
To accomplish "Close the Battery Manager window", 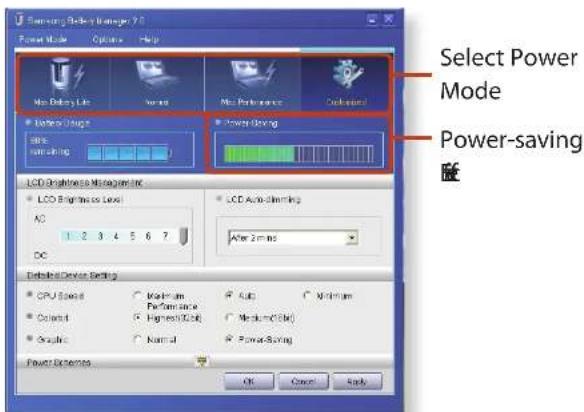I will (388, 19).
